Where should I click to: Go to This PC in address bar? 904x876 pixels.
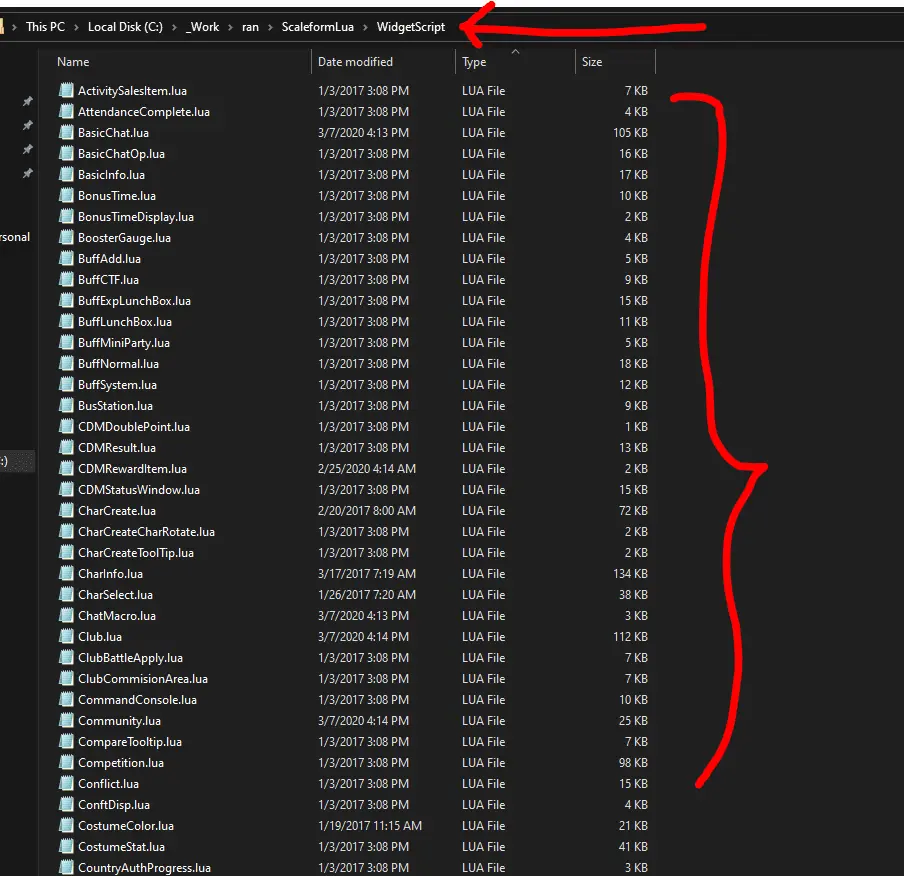pos(46,27)
